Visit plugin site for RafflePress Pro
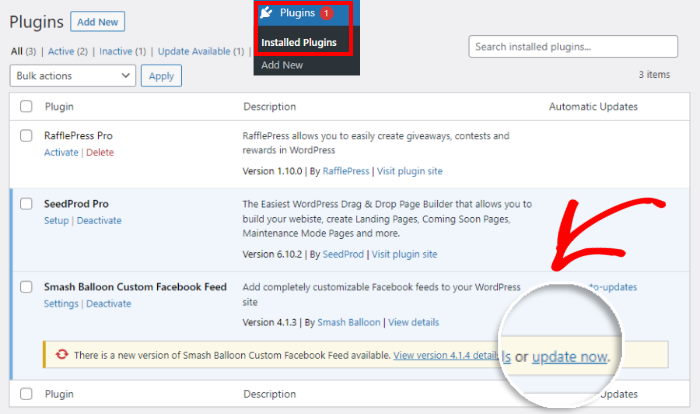Screen dimensions: 700x414 (409, 171)
